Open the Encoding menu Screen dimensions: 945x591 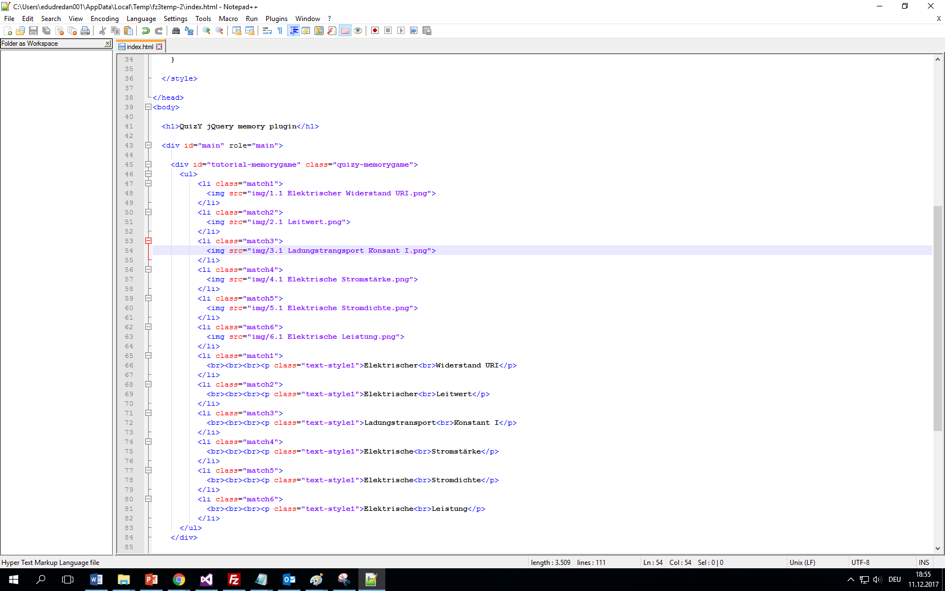click(104, 19)
